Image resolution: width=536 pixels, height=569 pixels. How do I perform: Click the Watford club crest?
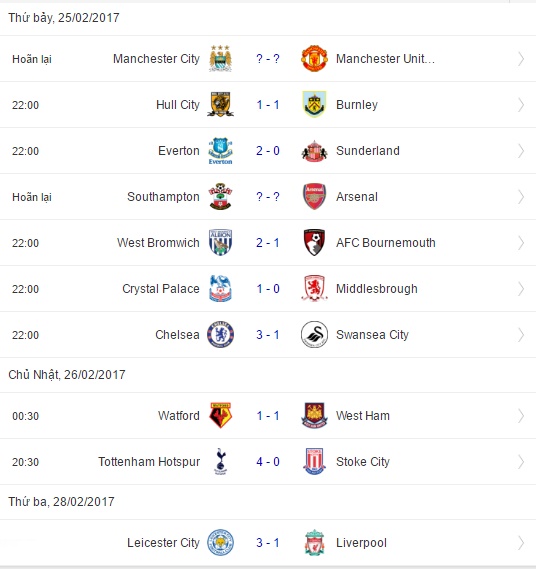pos(220,416)
